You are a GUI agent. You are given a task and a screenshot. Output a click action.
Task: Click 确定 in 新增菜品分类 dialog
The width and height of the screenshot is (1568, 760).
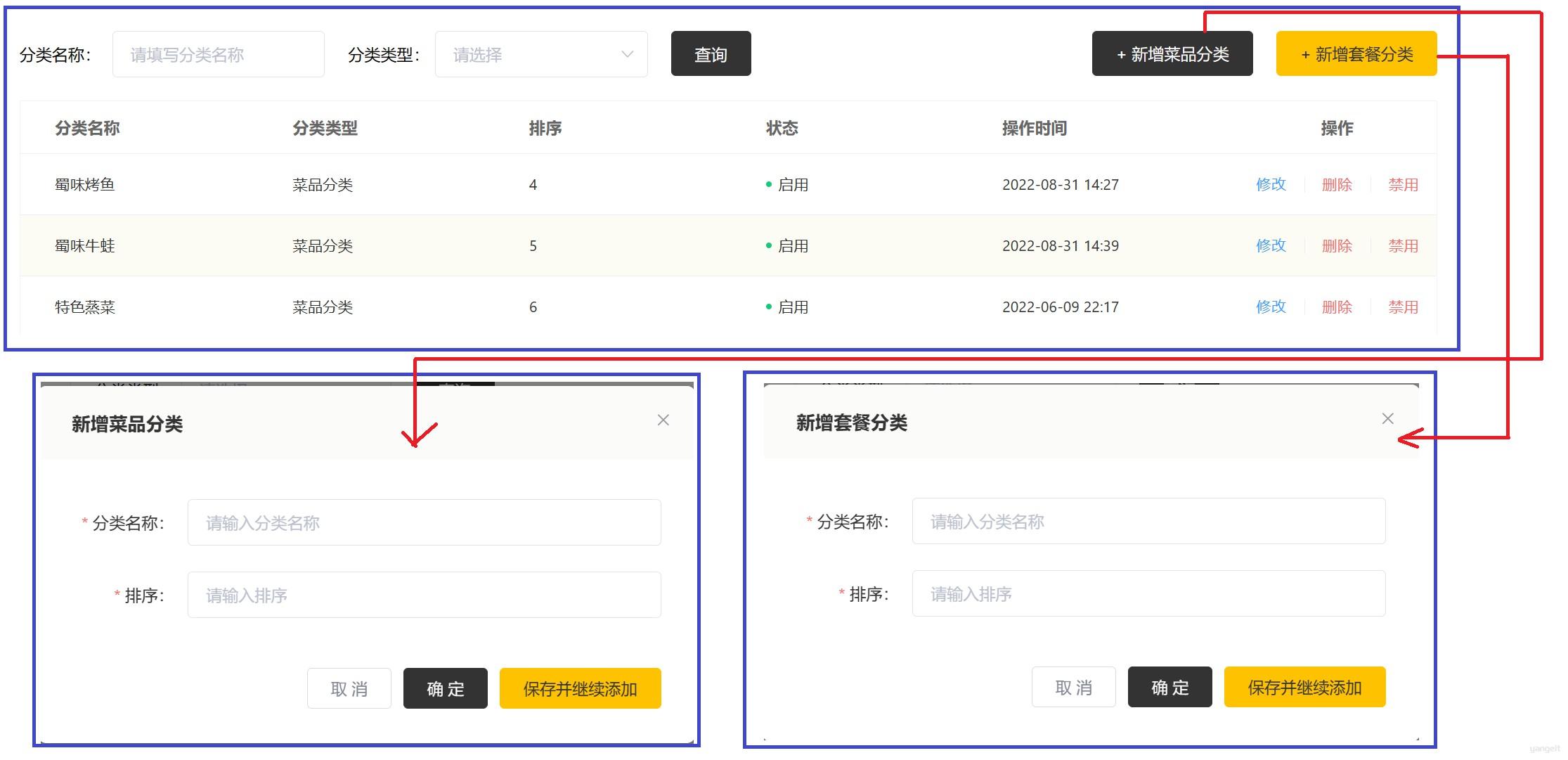[x=446, y=688]
